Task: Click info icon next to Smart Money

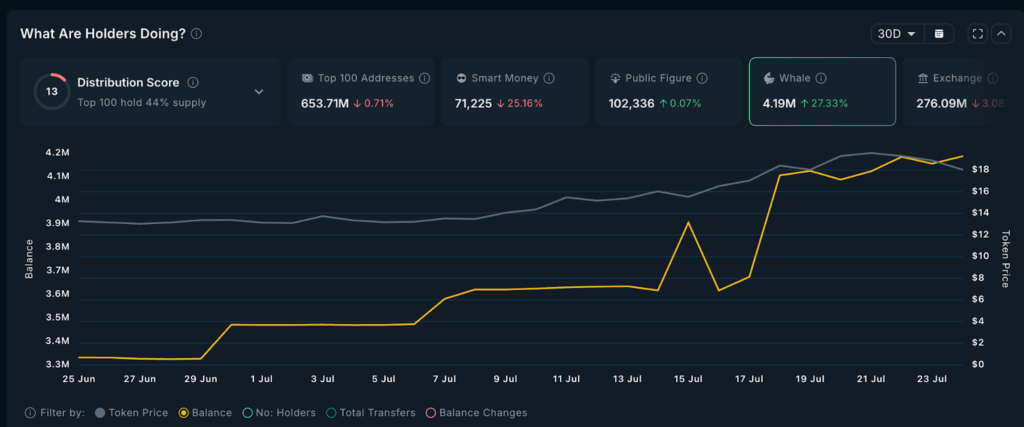Action: (x=549, y=78)
